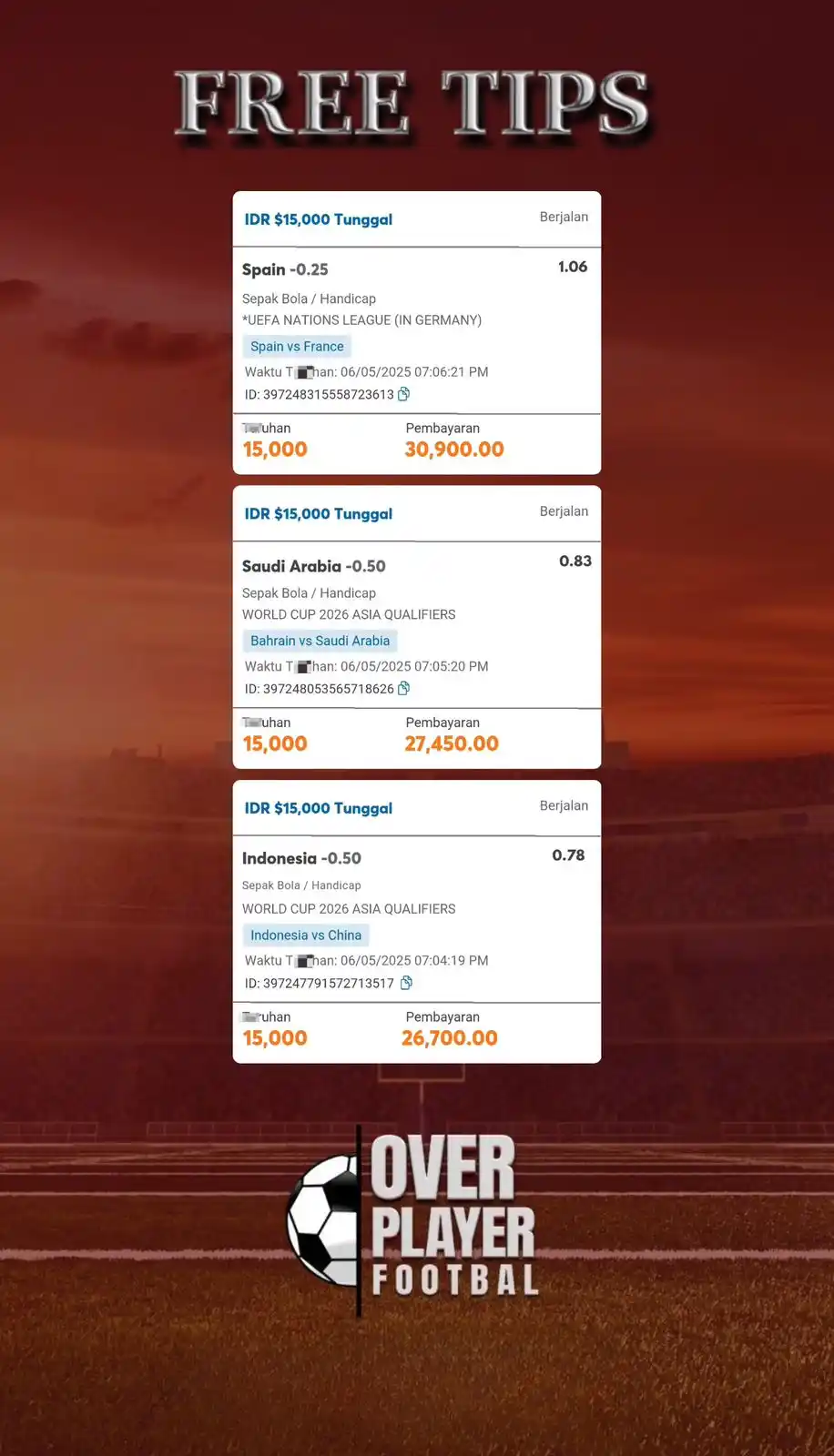This screenshot has width=834, height=1456.
Task: Click the 27,450.00 payout amount
Action: [452, 743]
